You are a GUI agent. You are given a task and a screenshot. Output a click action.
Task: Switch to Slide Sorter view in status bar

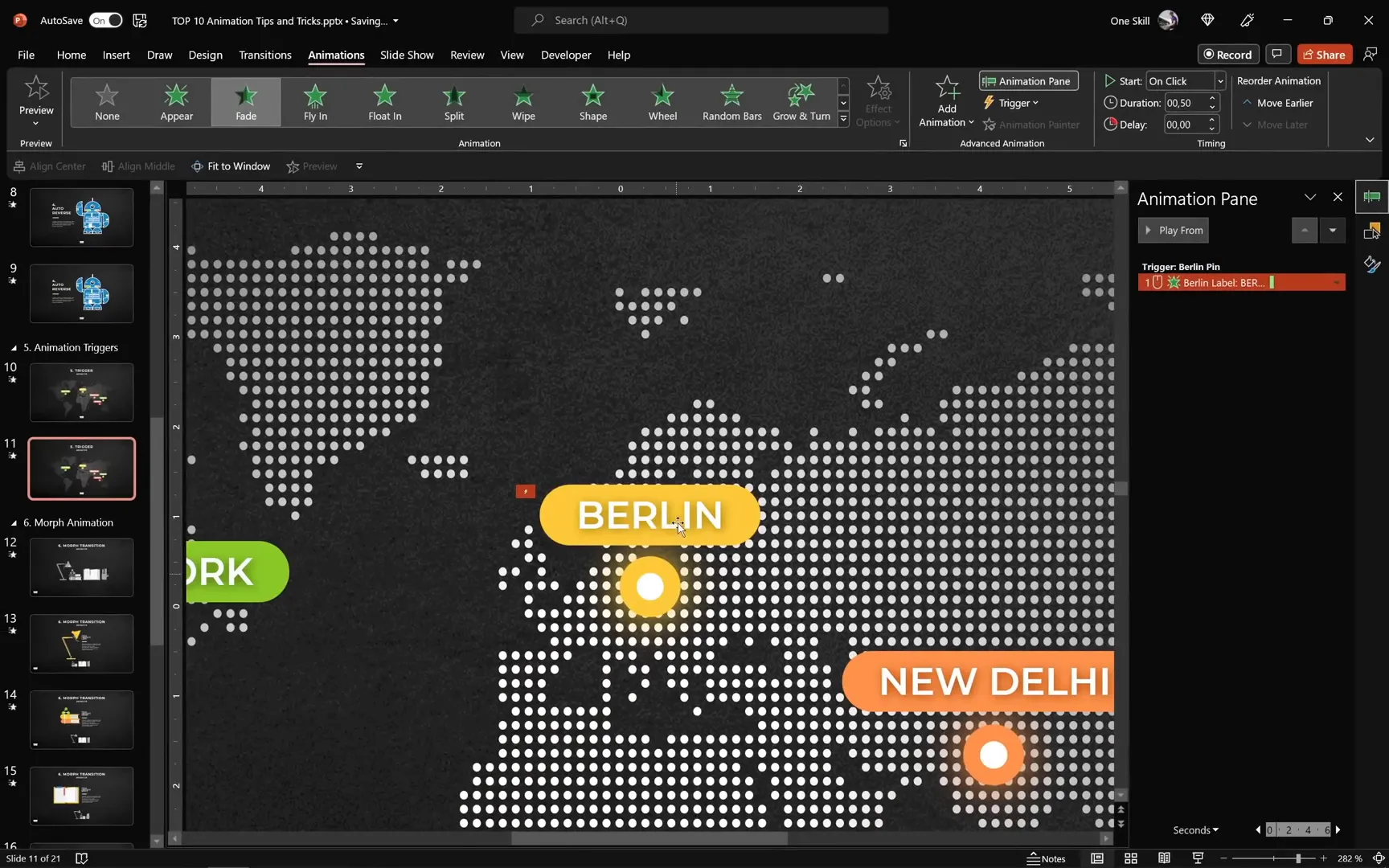[1131, 858]
